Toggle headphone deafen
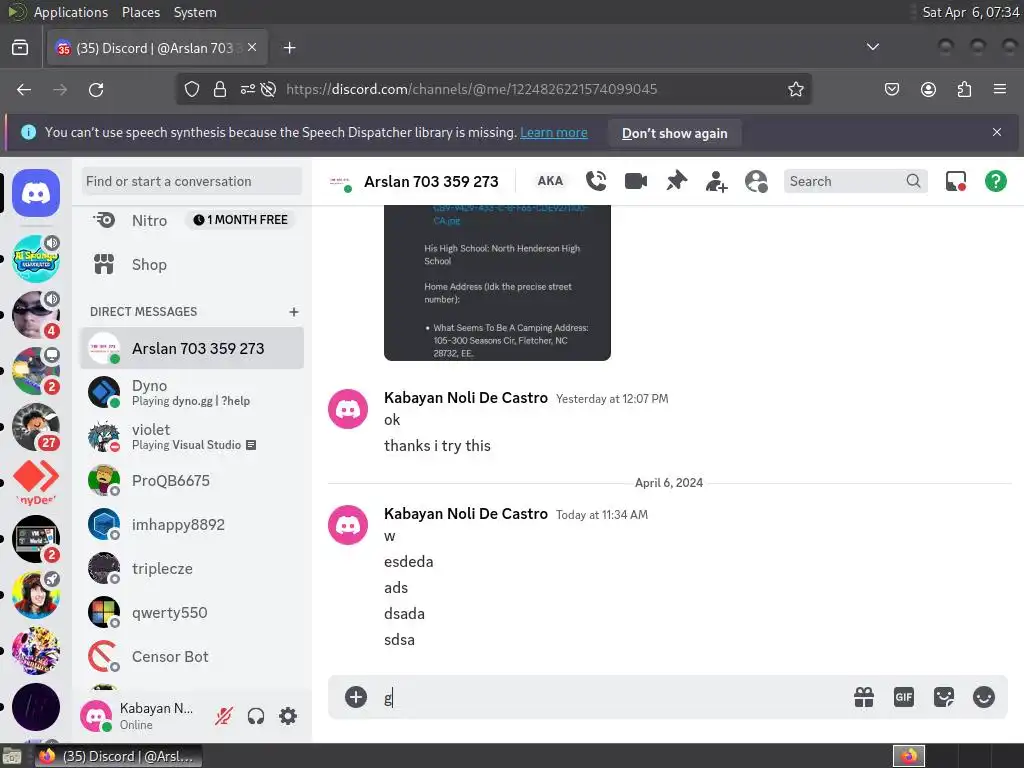The image size is (1024, 768). coord(255,716)
